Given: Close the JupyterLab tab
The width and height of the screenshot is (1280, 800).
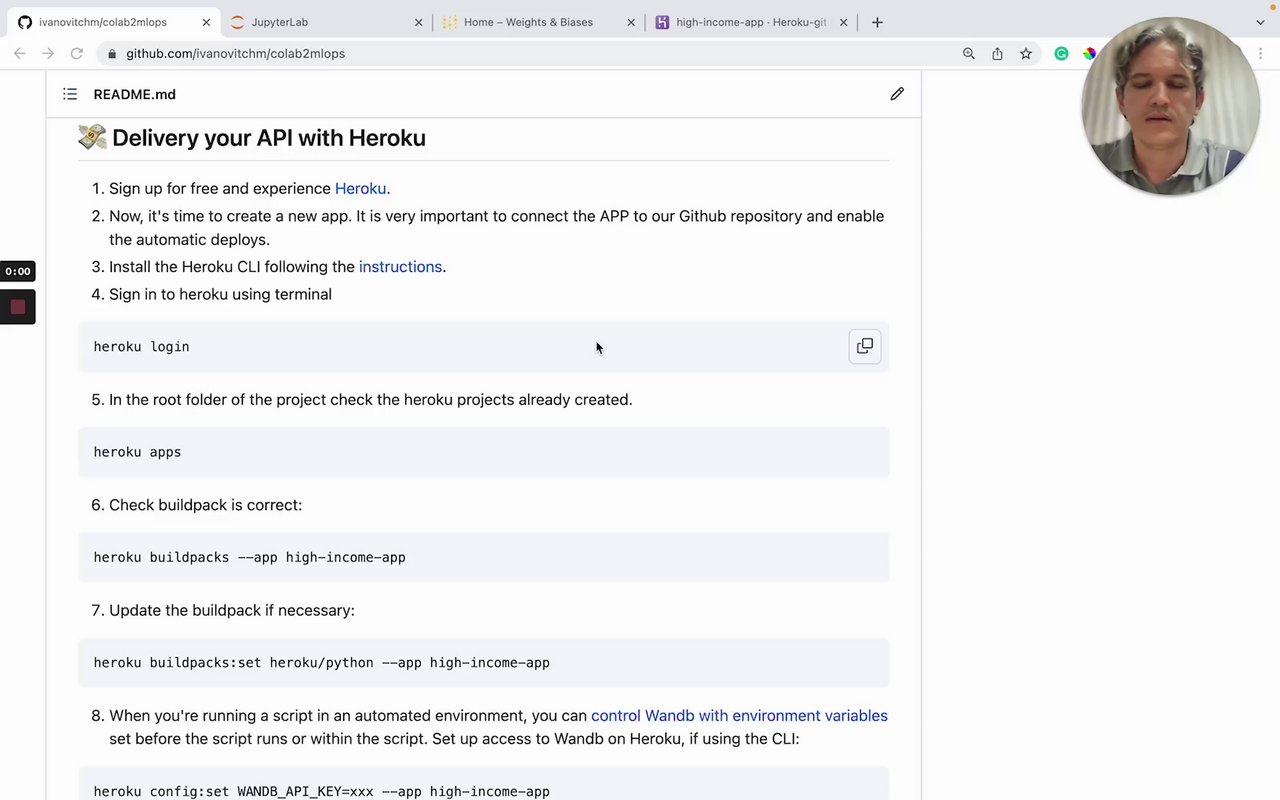Looking at the screenshot, I should [x=419, y=22].
